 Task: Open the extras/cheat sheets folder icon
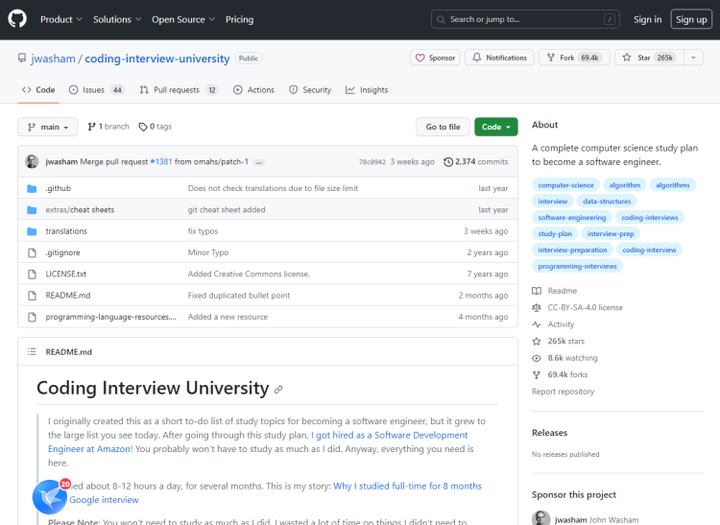32,210
